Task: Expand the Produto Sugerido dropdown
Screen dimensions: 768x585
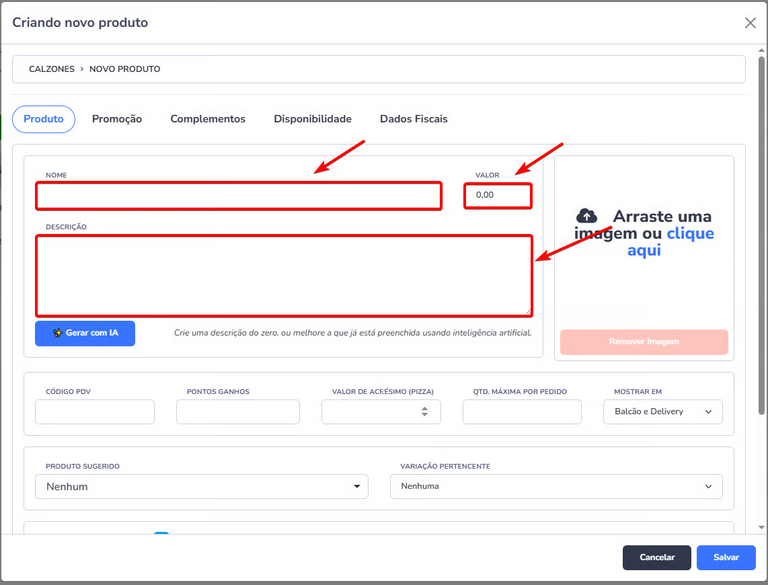Action: coord(201,486)
